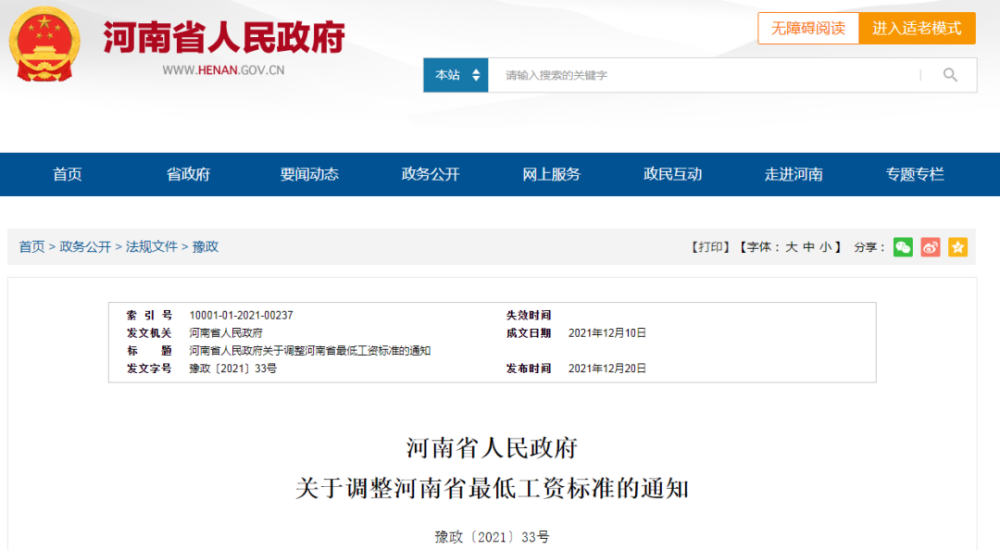Open the 省政府 navigation tab

(188, 174)
